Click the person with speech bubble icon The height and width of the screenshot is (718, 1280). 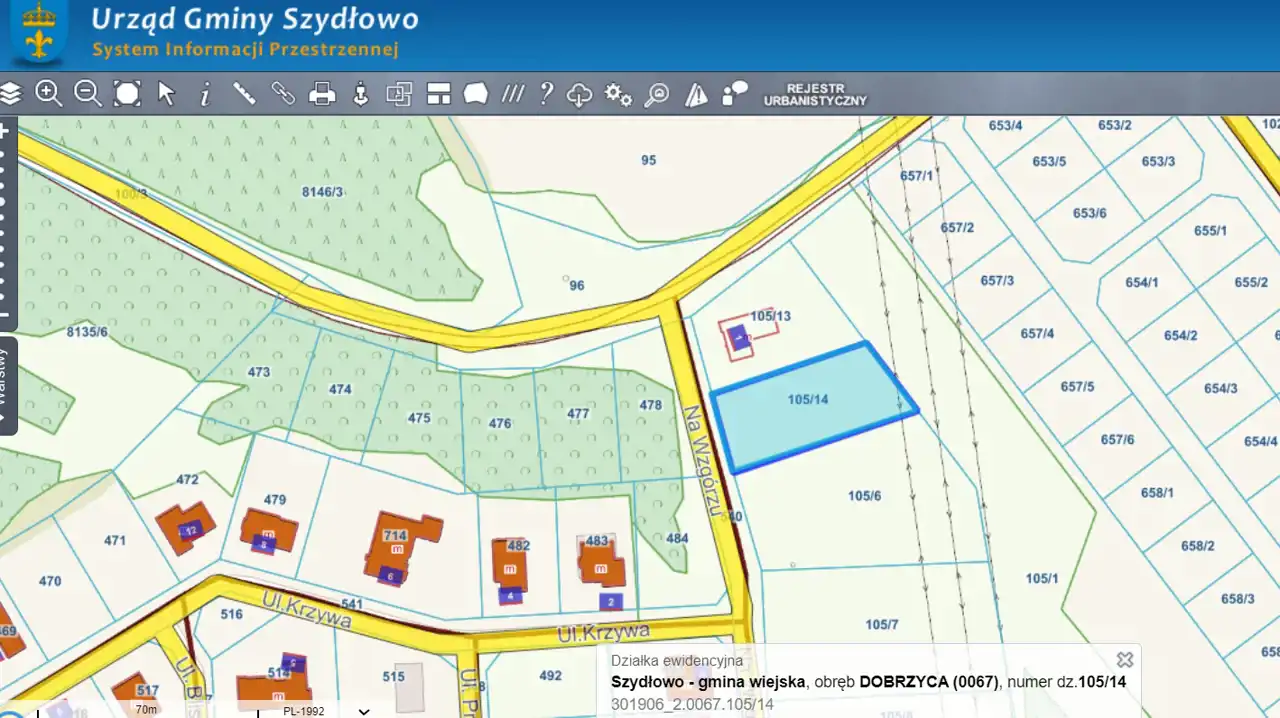[x=735, y=94]
